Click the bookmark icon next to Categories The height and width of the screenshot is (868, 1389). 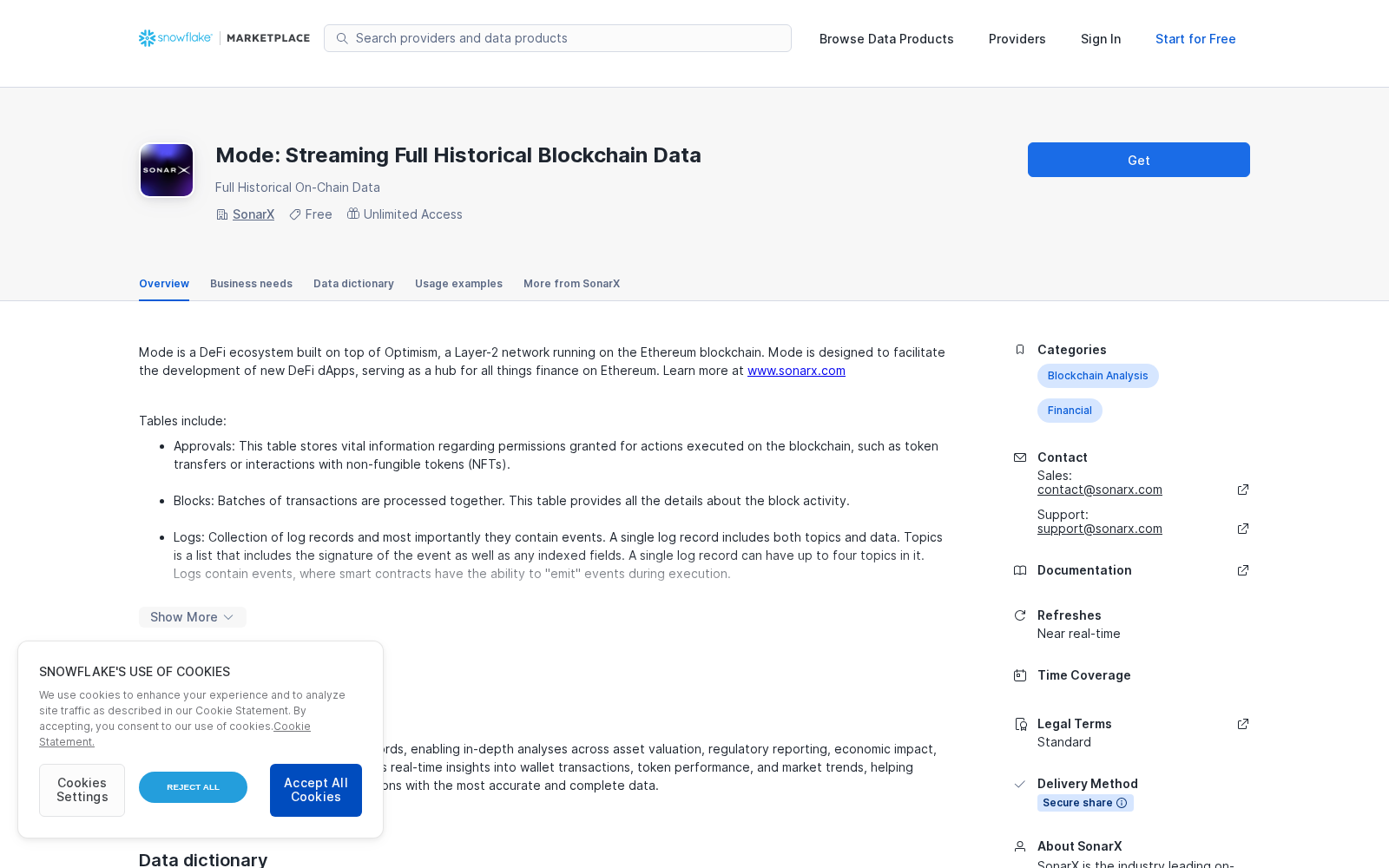[x=1020, y=350]
